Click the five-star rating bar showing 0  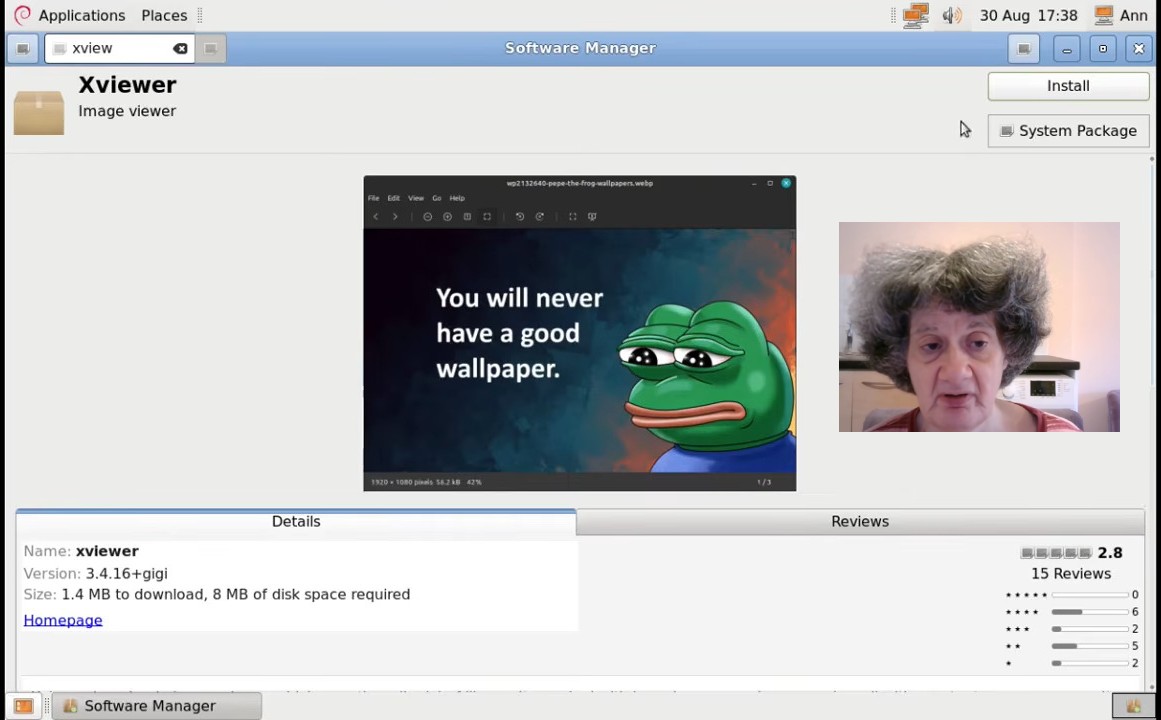point(1089,595)
